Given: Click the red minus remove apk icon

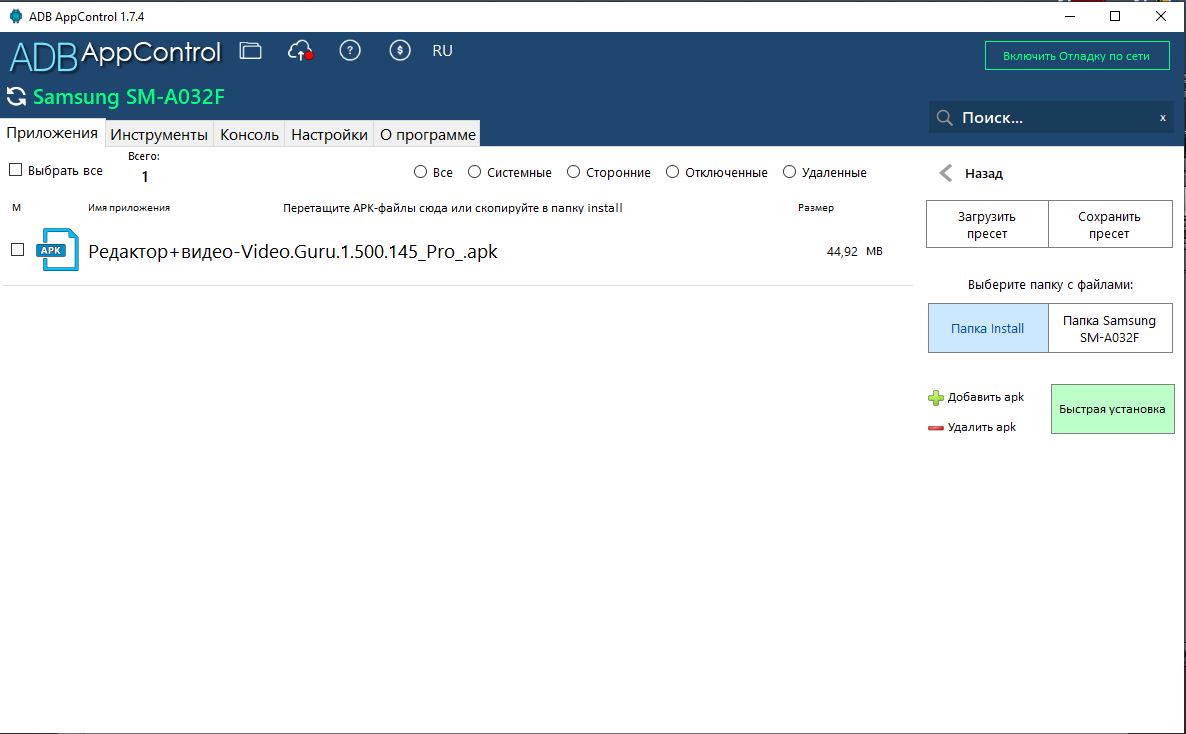Looking at the screenshot, I should coord(936,428).
